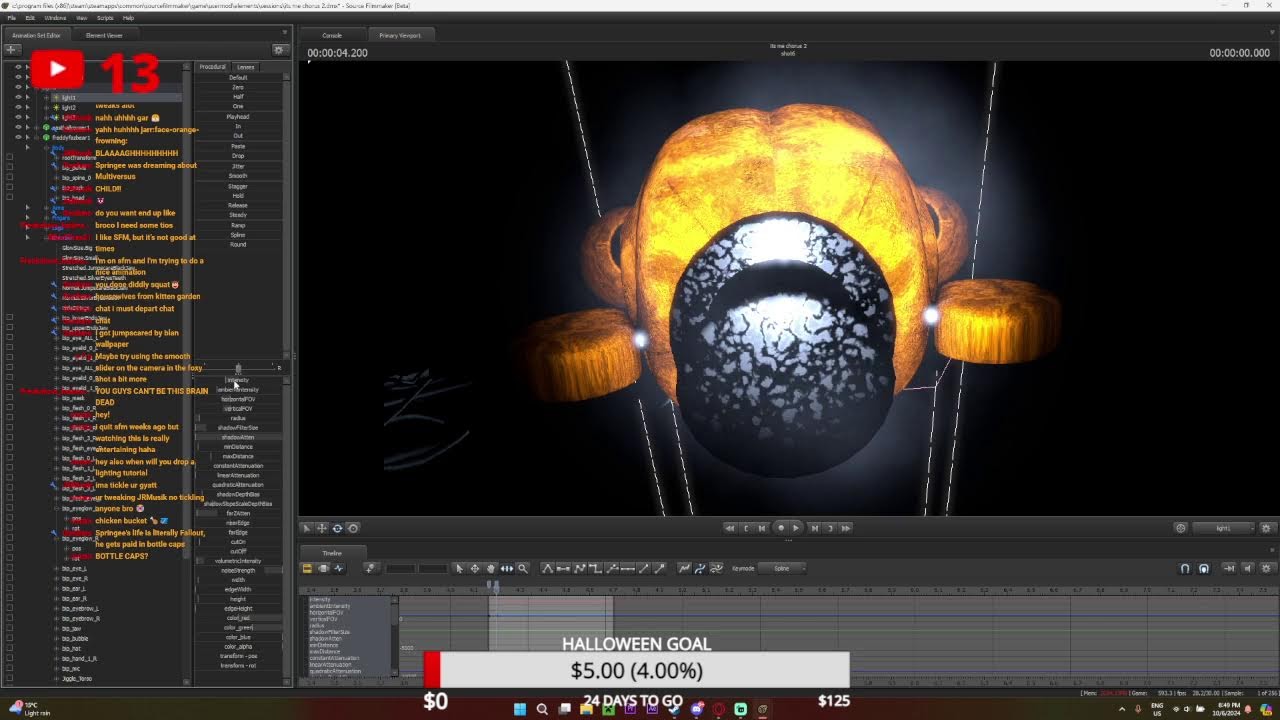Tick the checkbox for bip_rec

click(10, 669)
